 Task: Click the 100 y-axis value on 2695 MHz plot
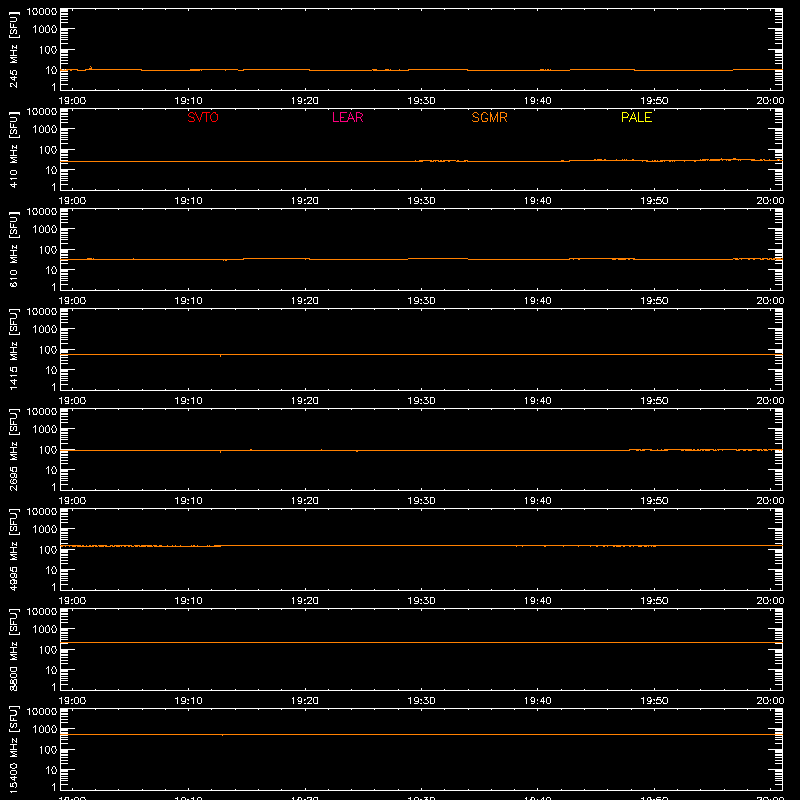click(48, 450)
